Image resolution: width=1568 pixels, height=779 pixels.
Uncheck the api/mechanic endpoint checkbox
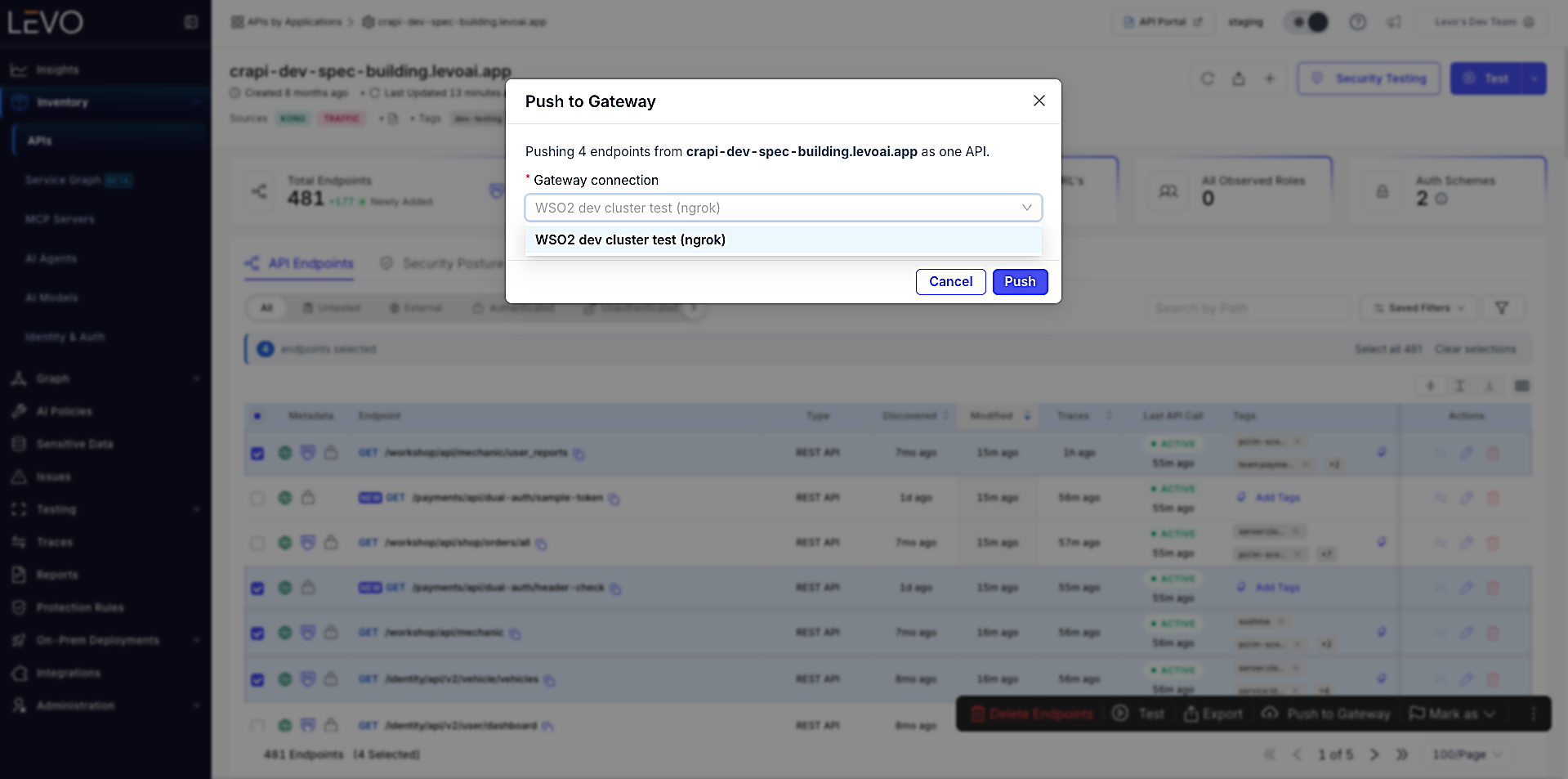tap(257, 633)
